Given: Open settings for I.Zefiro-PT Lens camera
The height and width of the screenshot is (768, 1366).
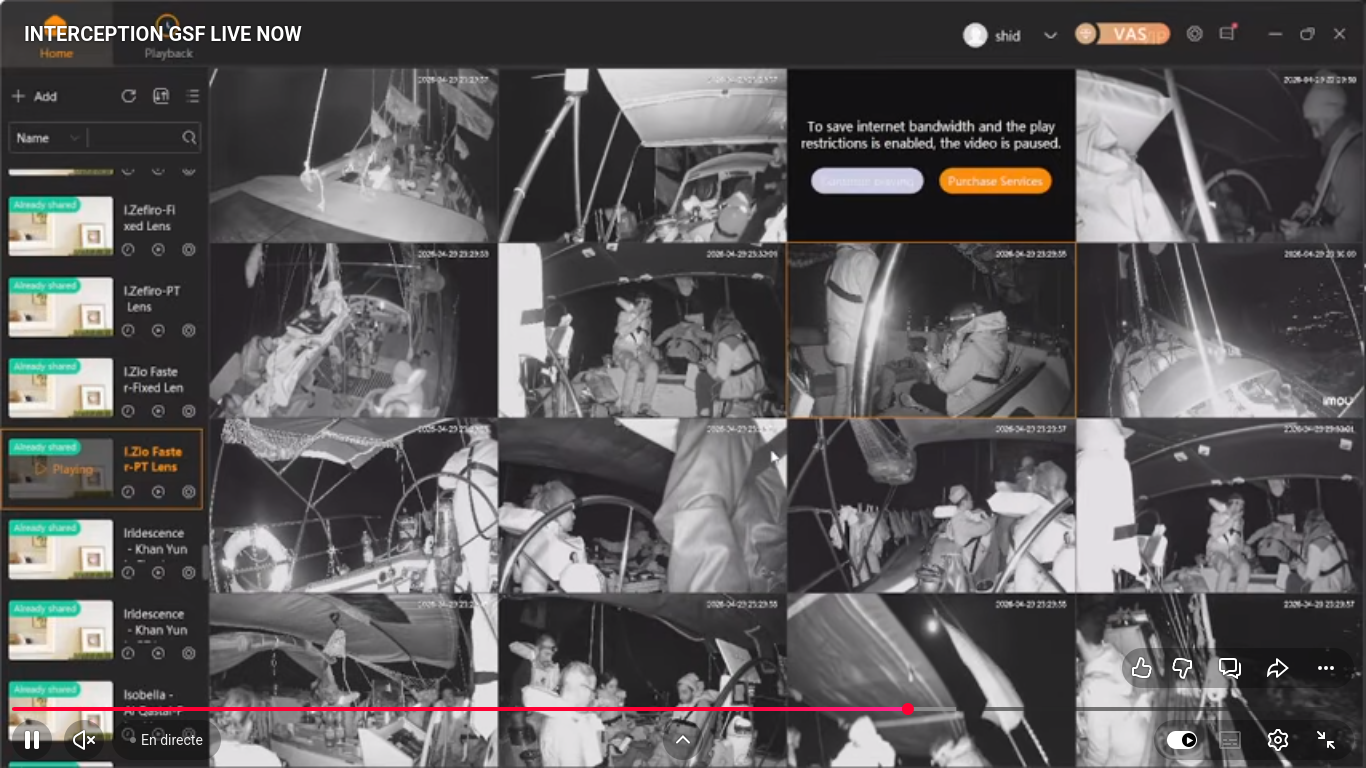Looking at the screenshot, I should click(189, 330).
